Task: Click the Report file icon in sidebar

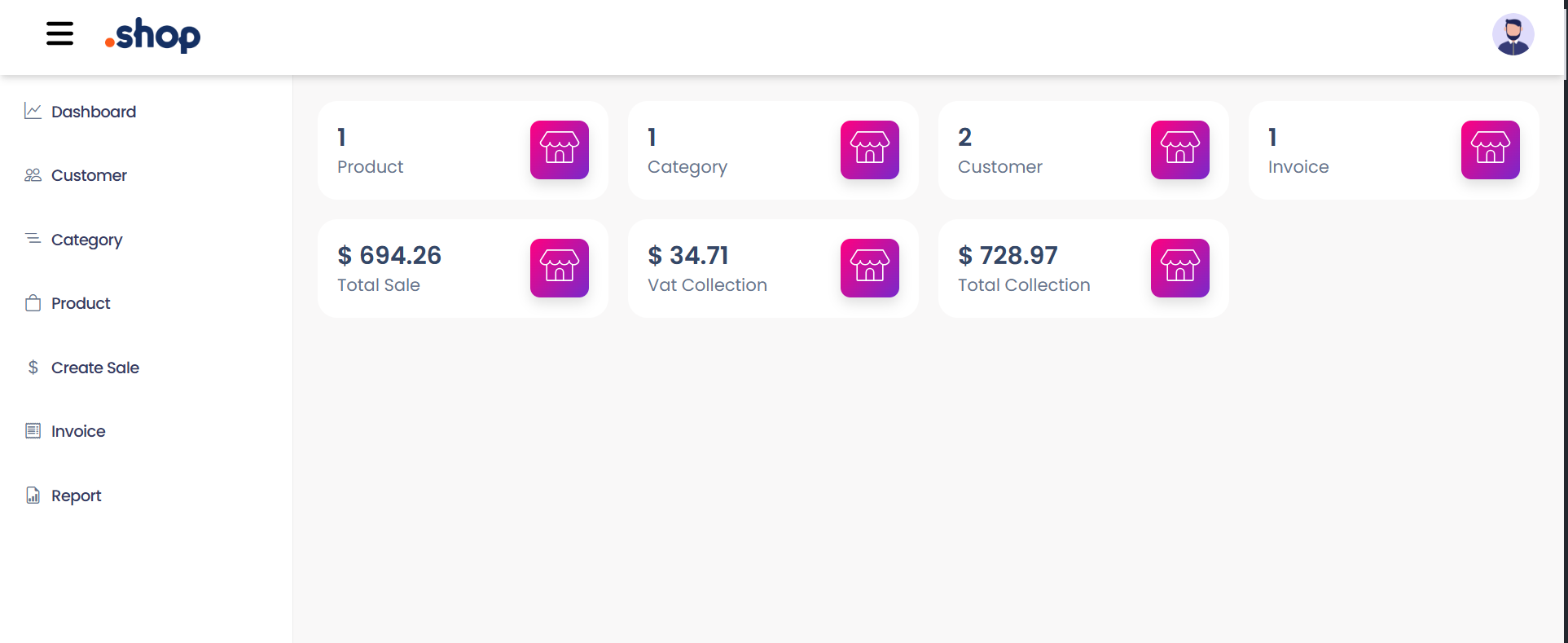Action: coord(33,495)
